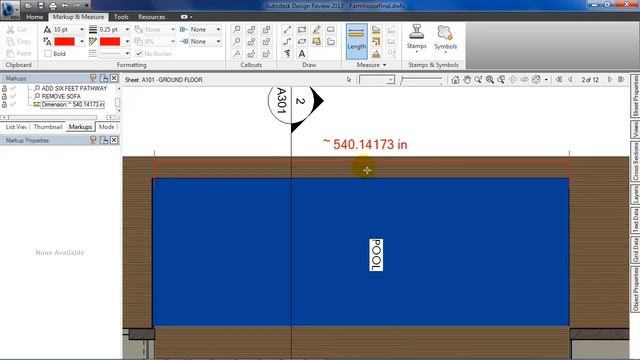Toggle lock on REMOVE SOFA markup
Viewport: 640px width, 360px height.
pos(4,96)
